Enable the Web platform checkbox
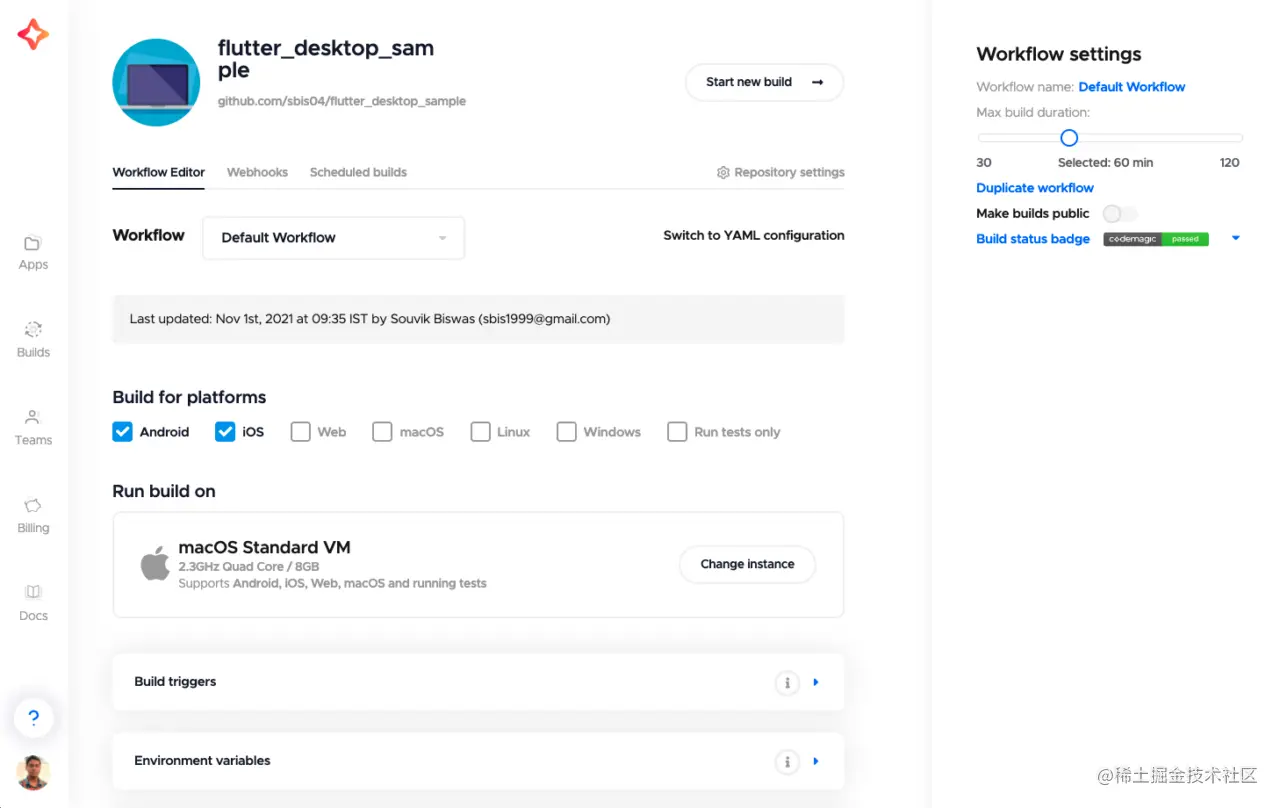 (300, 432)
